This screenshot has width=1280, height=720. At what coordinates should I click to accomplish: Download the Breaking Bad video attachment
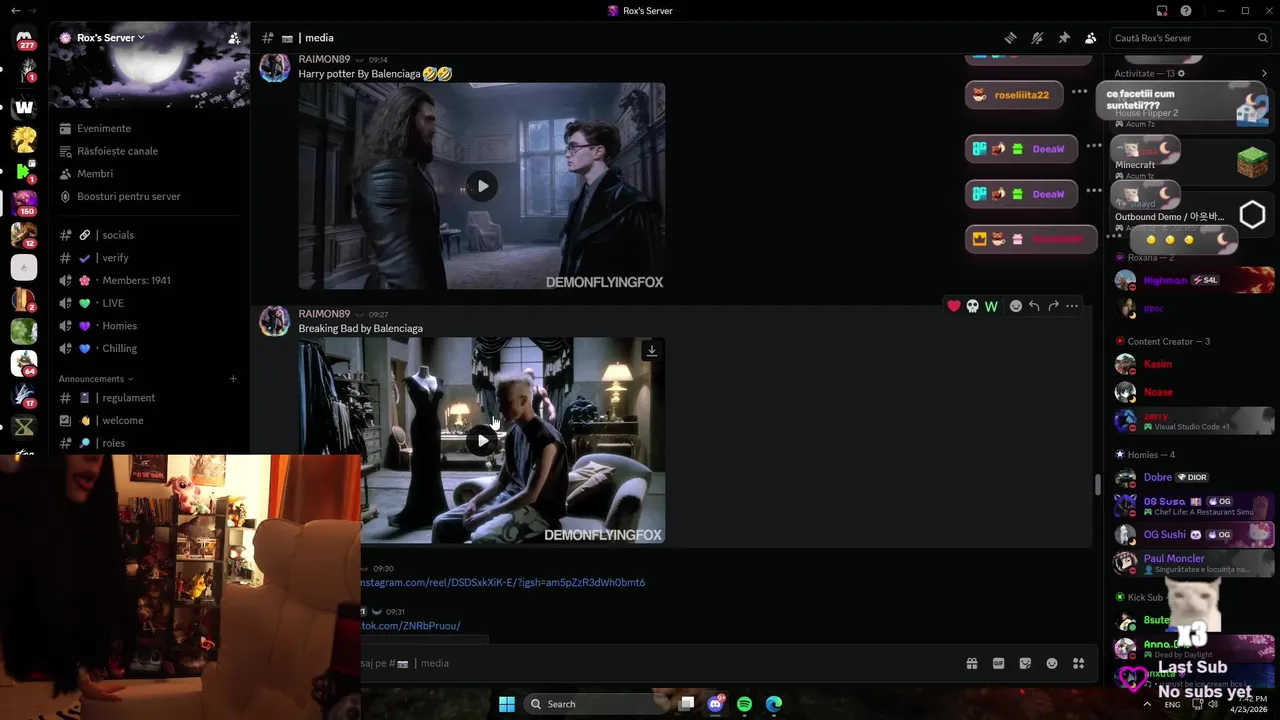pos(651,351)
